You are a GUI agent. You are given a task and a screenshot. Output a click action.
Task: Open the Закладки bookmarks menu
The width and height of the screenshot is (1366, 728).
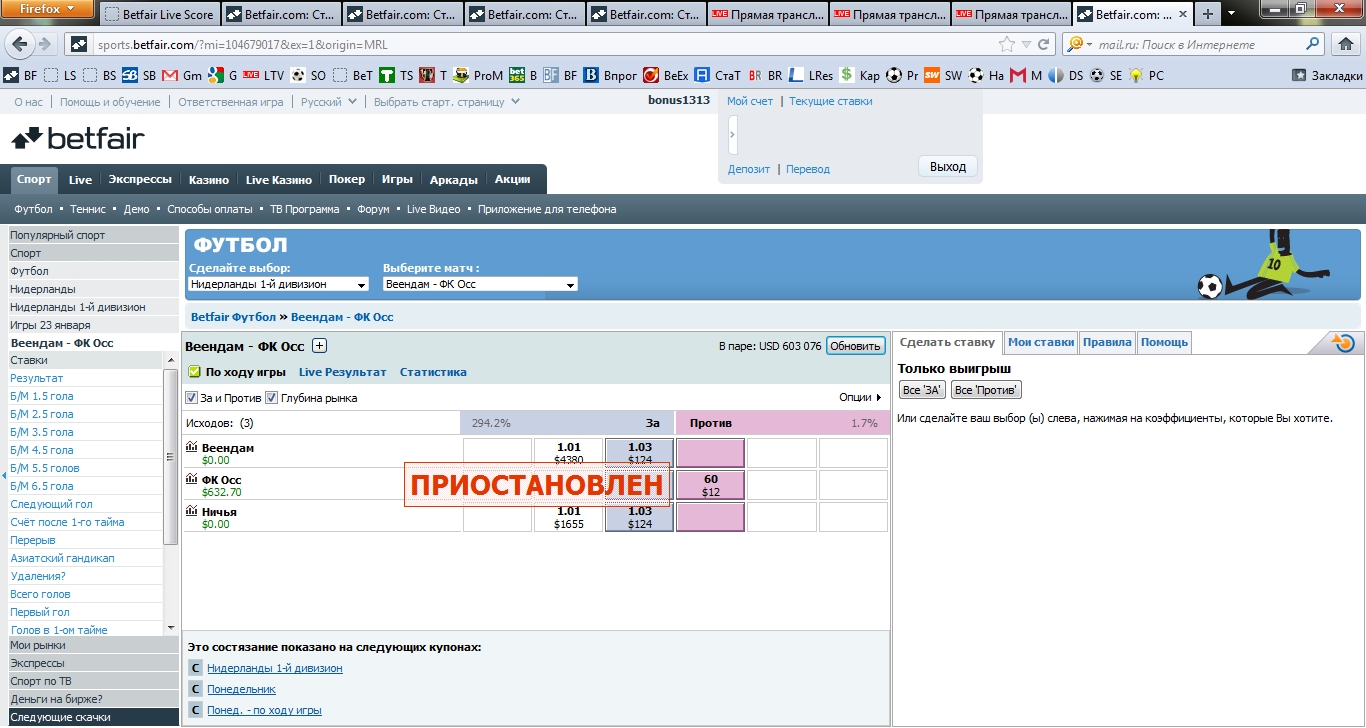[1327, 75]
